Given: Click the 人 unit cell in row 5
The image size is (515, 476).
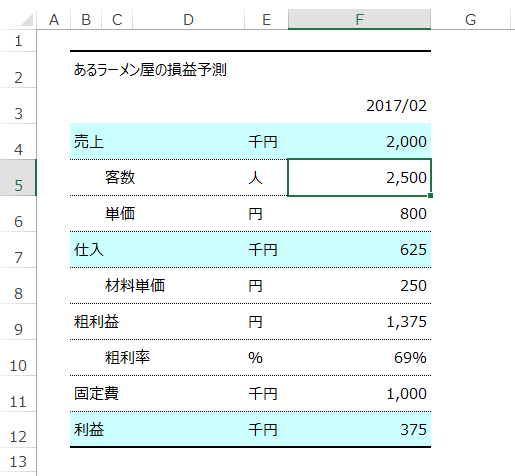Looking at the screenshot, I should (266, 178).
